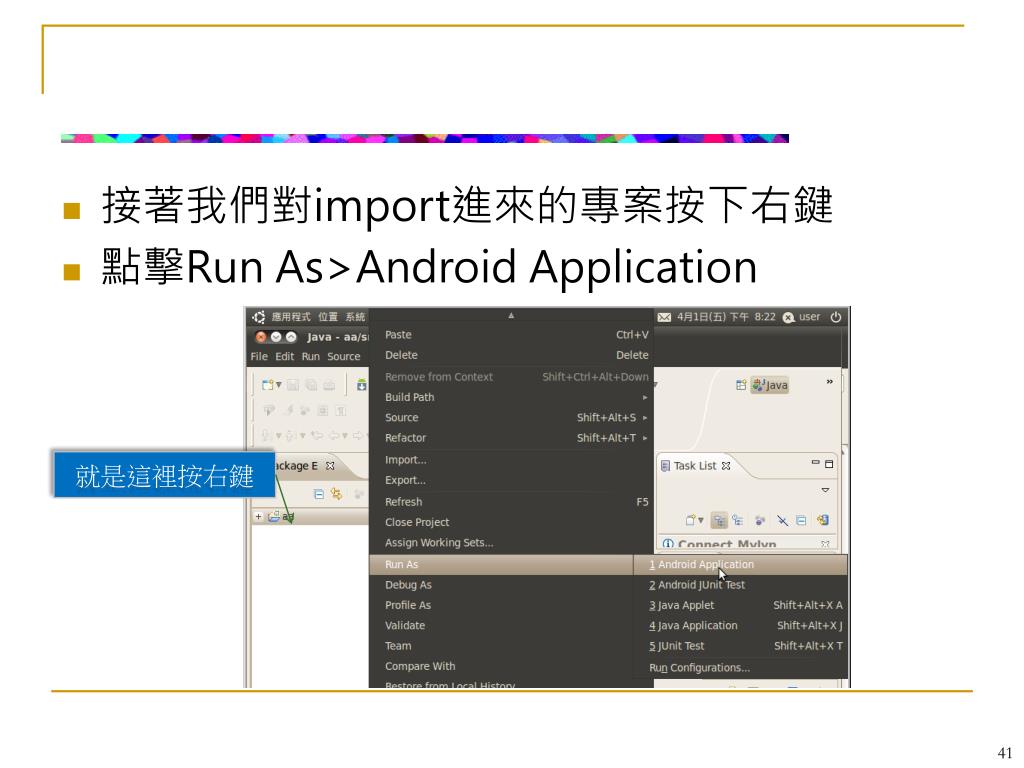Switch to the Java perspective button
1024x768 pixels.
770,385
